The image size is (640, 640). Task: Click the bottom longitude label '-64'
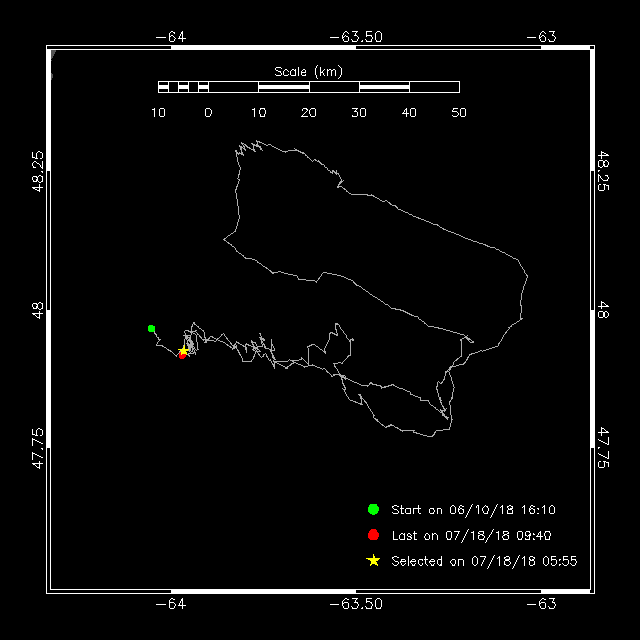pos(171,604)
